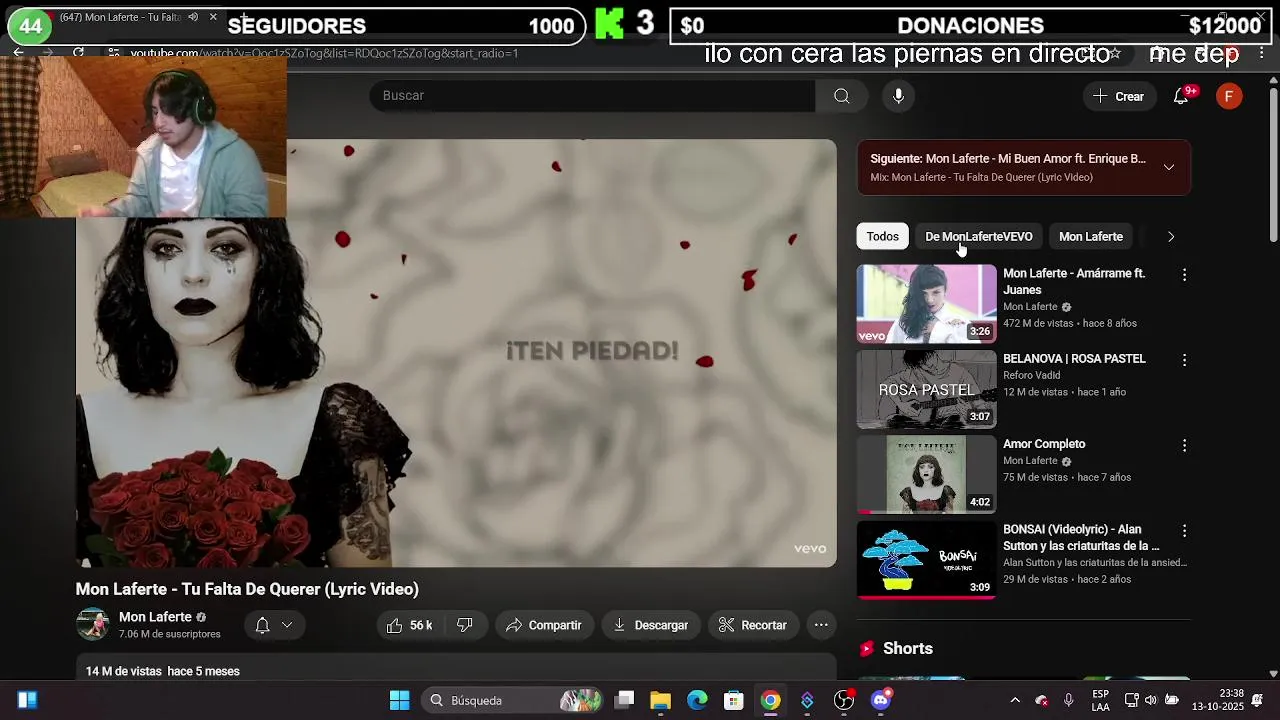Open File Explorer from taskbar
This screenshot has width=1280, height=720.
coord(660,700)
